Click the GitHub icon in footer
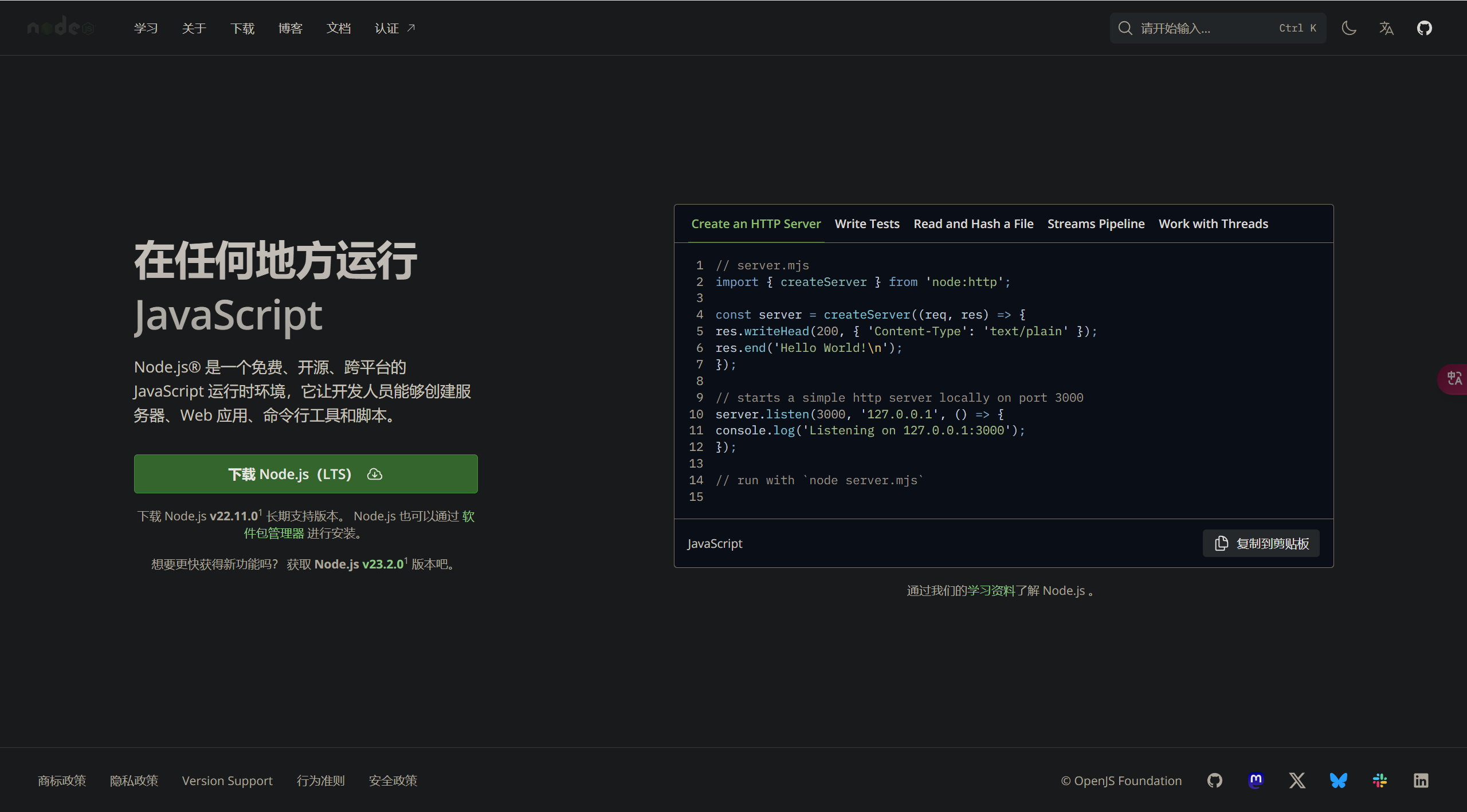Viewport: 1467px width, 812px height. pos(1214,780)
